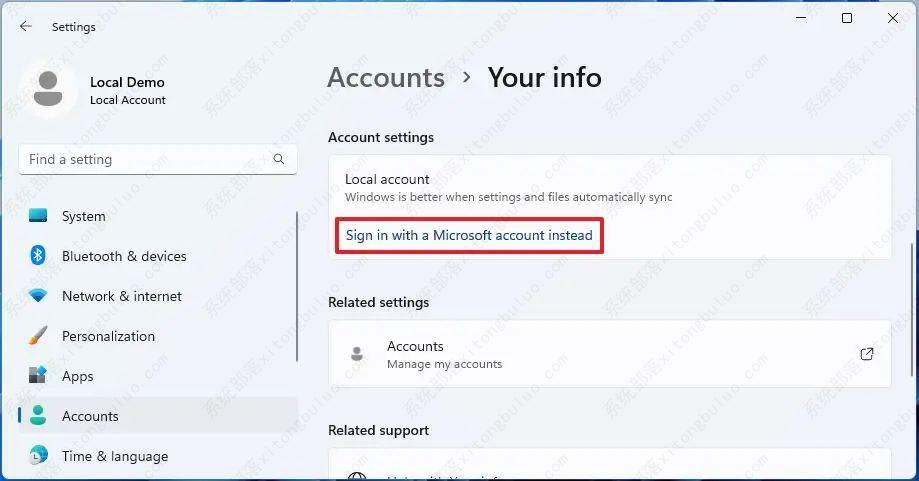Image resolution: width=919 pixels, height=481 pixels.
Task: Open Bluetooth & devices settings page
Action: [124, 256]
